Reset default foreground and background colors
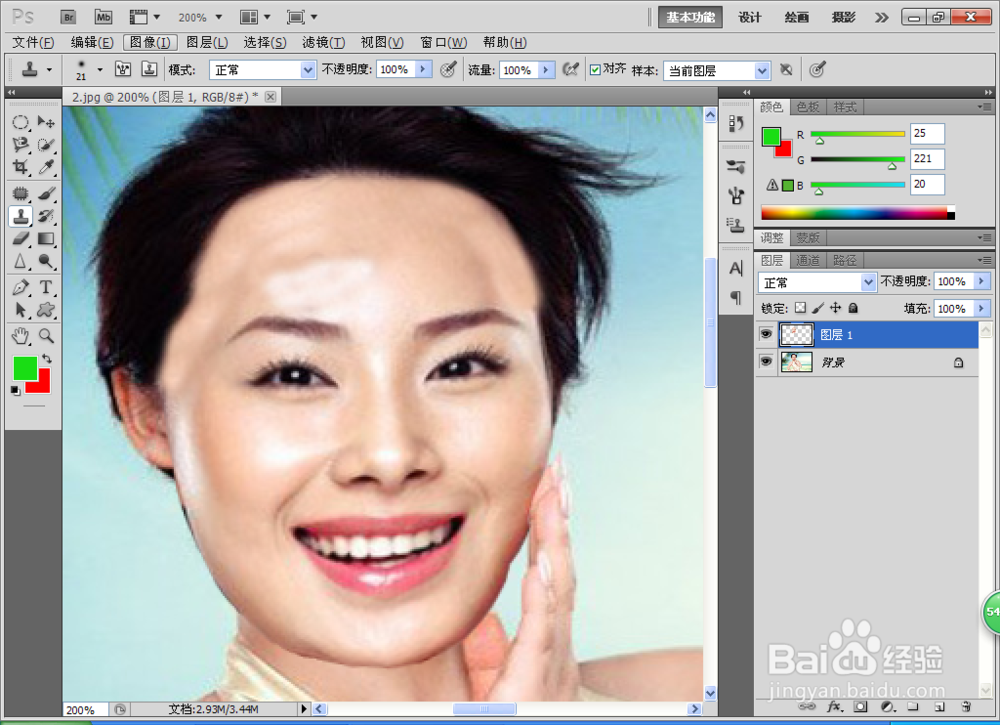Screen dimensions: 1000x725 pyautogui.click(x=15, y=390)
